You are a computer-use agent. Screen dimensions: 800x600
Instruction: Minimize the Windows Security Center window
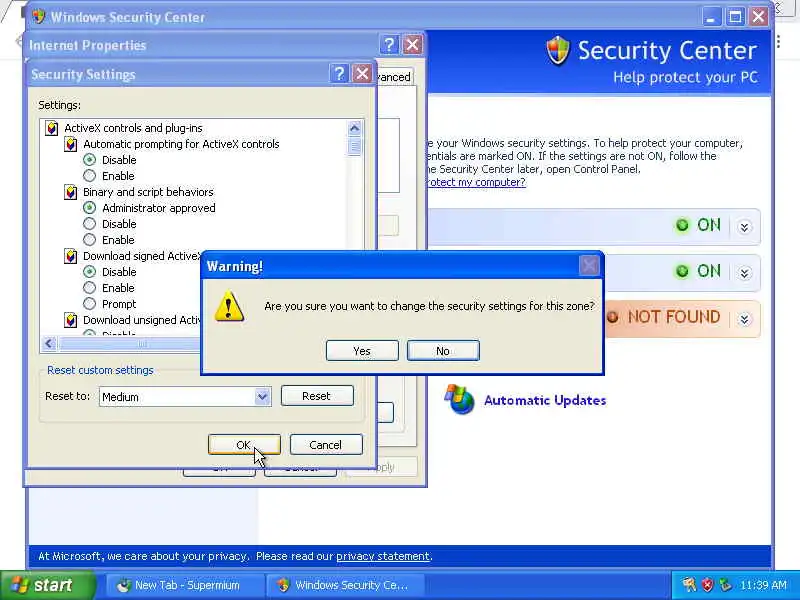710,17
